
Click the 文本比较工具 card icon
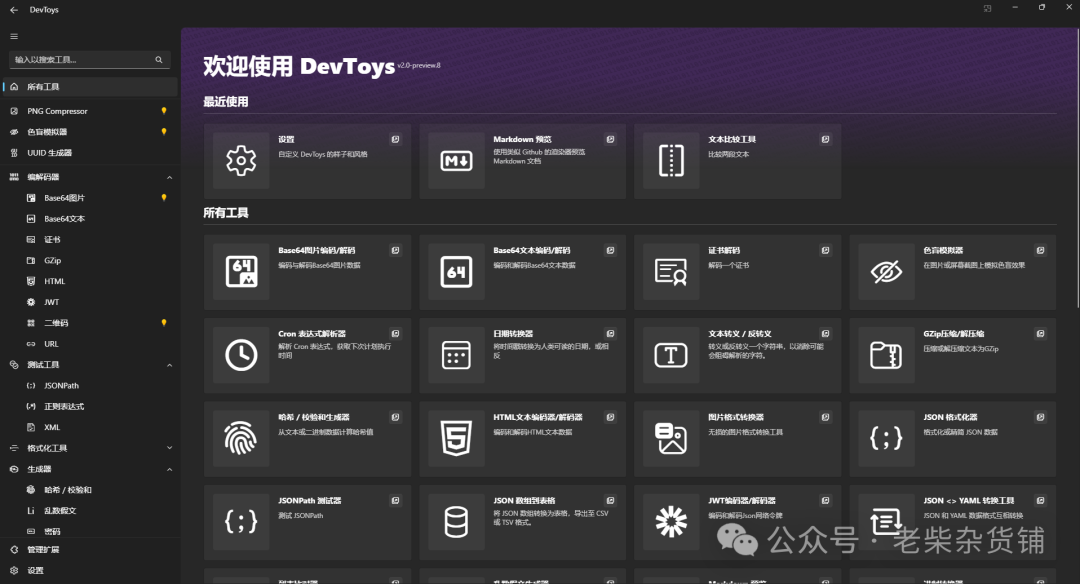click(x=671, y=161)
